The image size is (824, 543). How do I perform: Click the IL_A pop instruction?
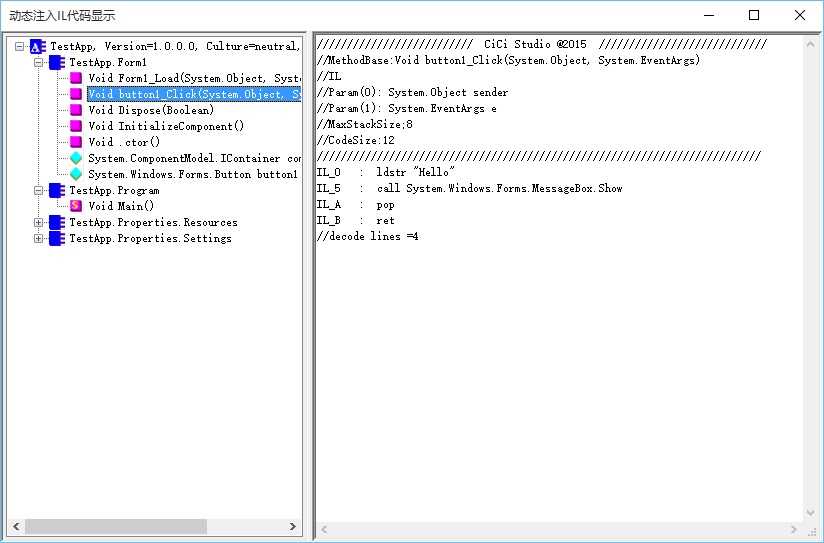pos(356,204)
